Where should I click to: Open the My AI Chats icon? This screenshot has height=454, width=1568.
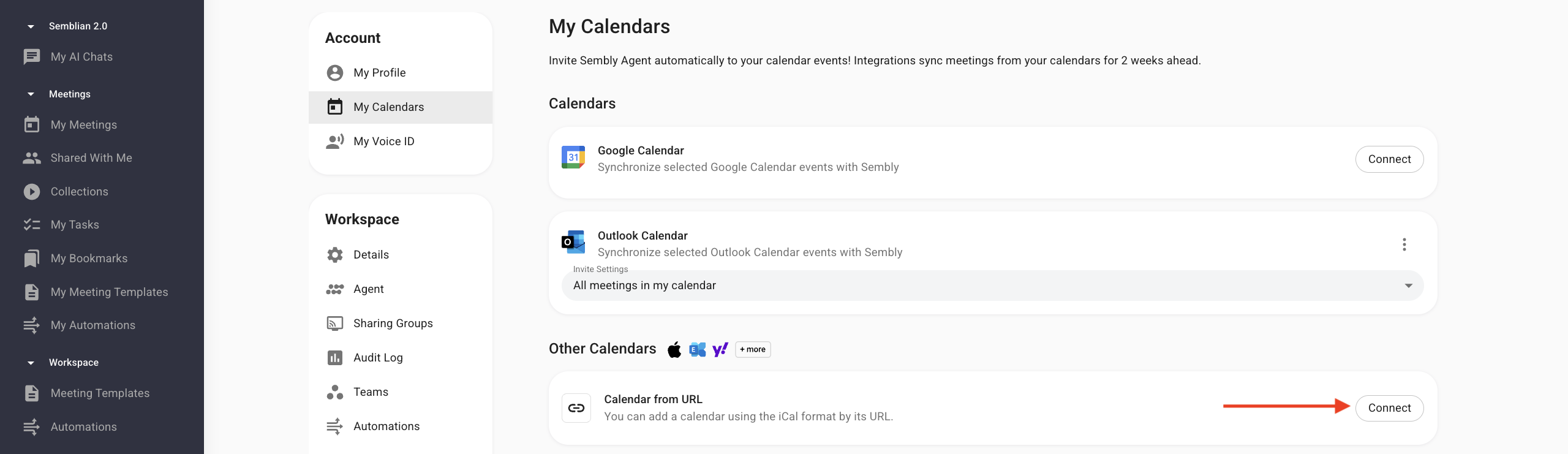pyautogui.click(x=31, y=57)
